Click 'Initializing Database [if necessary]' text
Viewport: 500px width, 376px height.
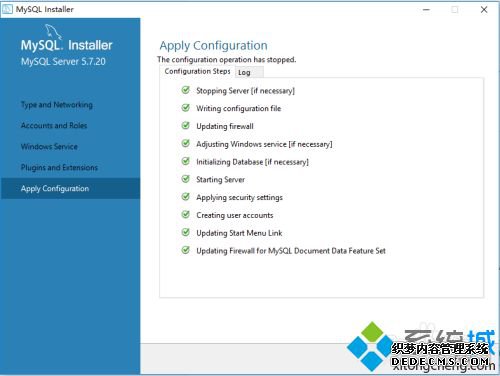(252, 162)
